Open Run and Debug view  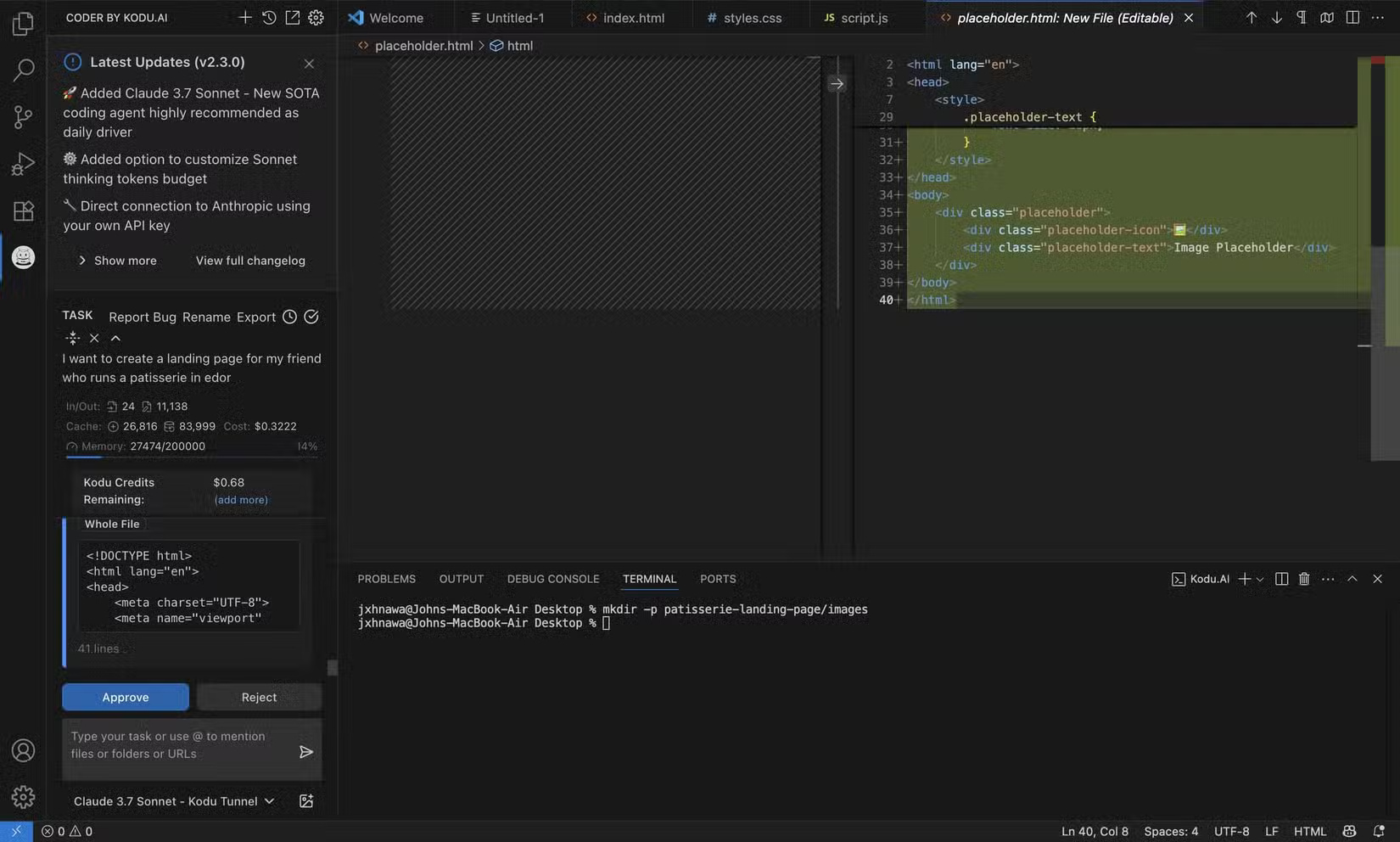23,164
